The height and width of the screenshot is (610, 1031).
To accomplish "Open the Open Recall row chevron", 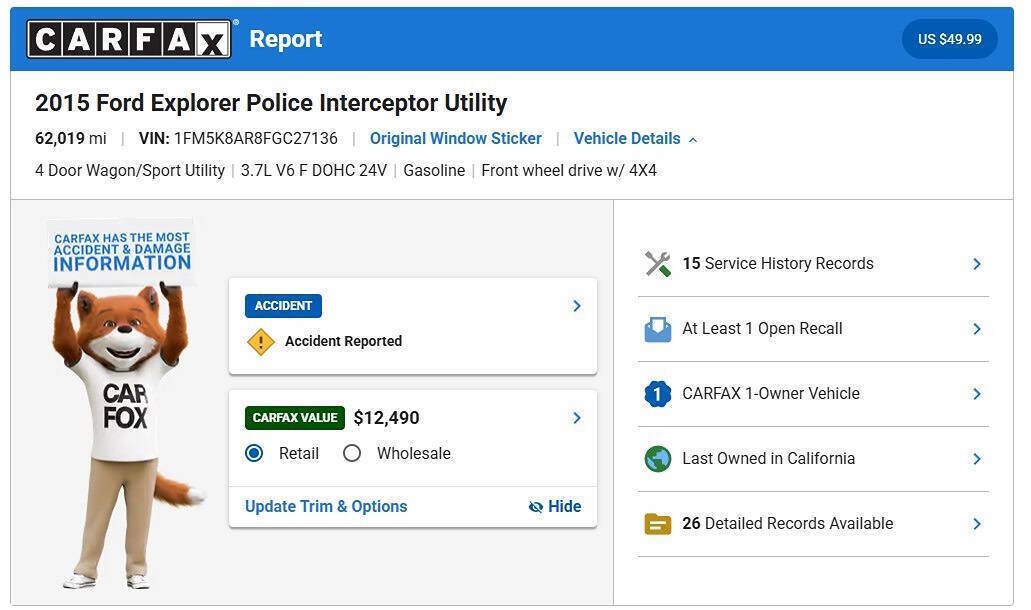I will coord(977,329).
